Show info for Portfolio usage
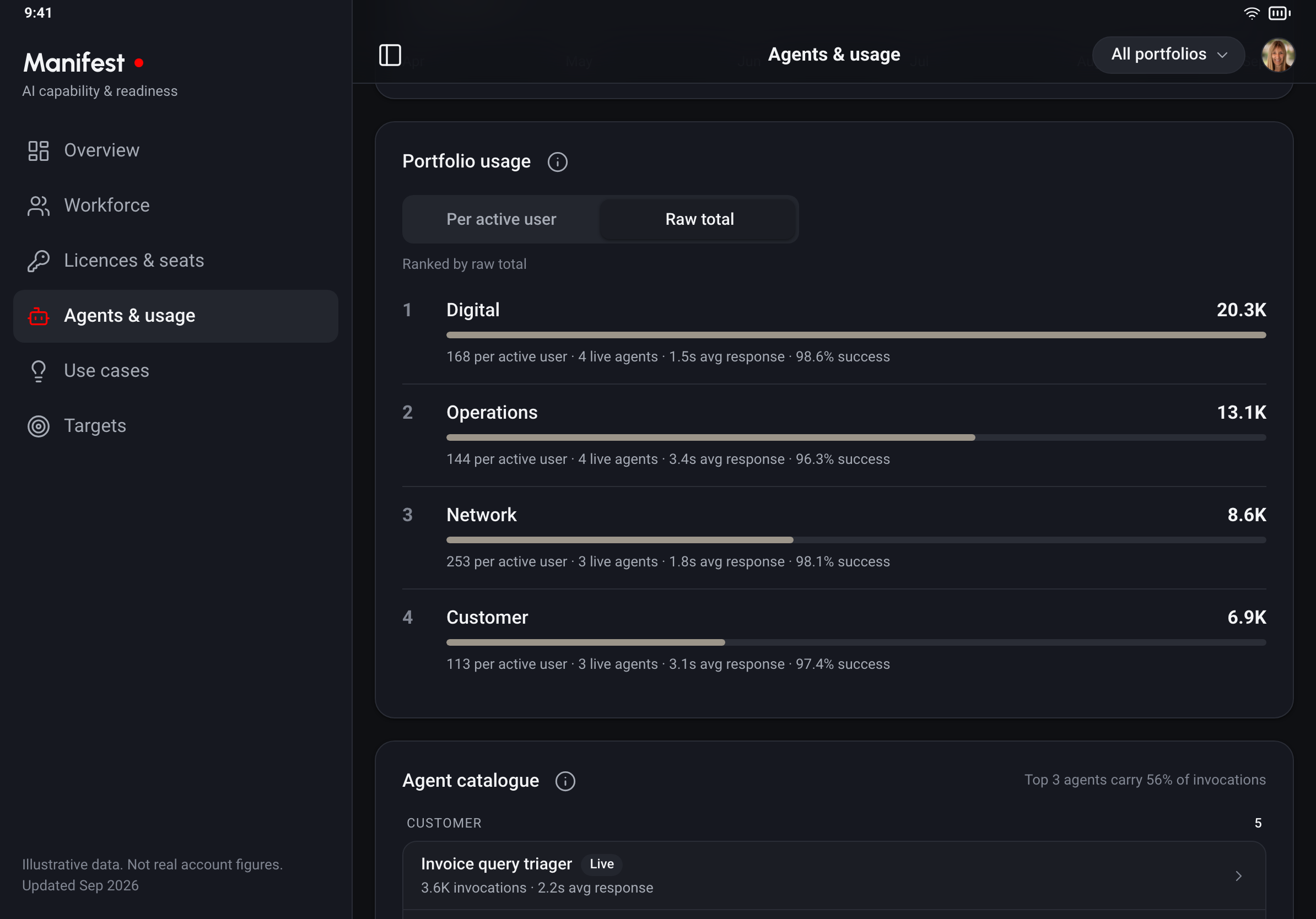Viewport: 1316px width, 919px height. pos(557,162)
